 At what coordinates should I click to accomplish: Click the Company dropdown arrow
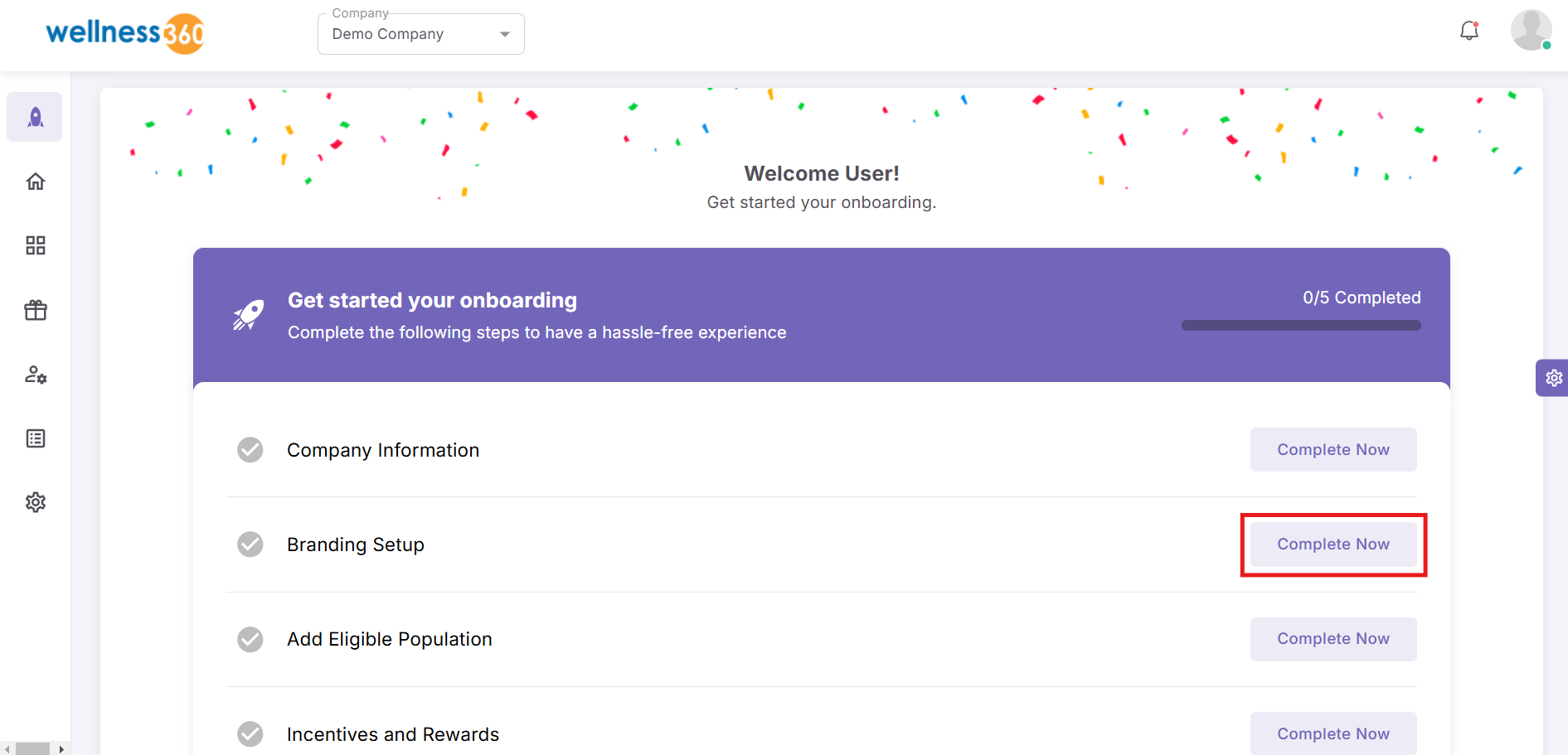pos(505,34)
